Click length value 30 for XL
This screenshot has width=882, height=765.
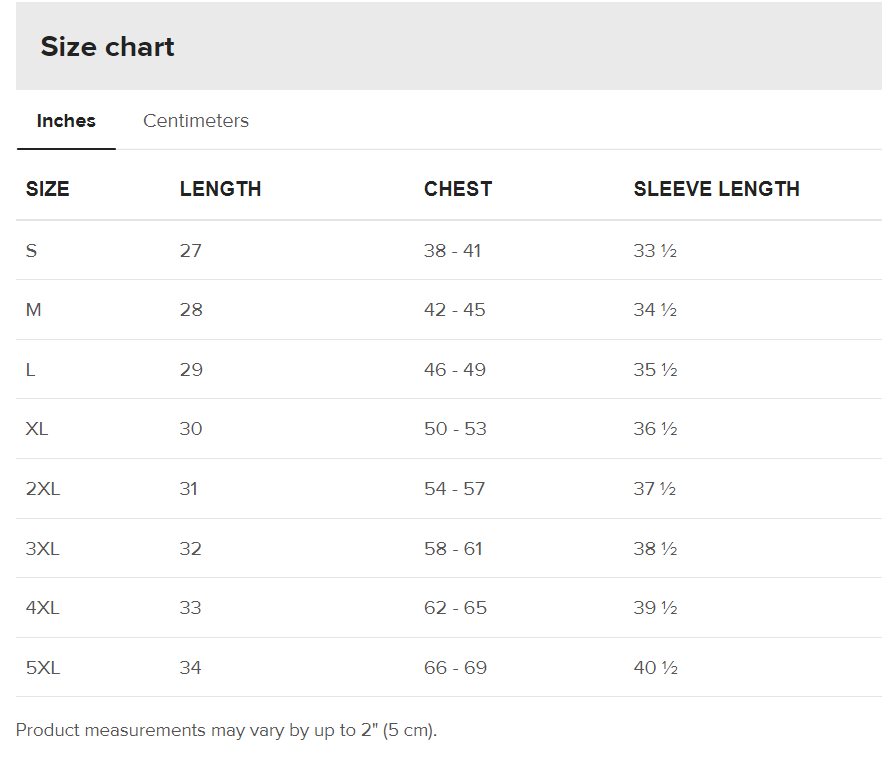[190, 429]
